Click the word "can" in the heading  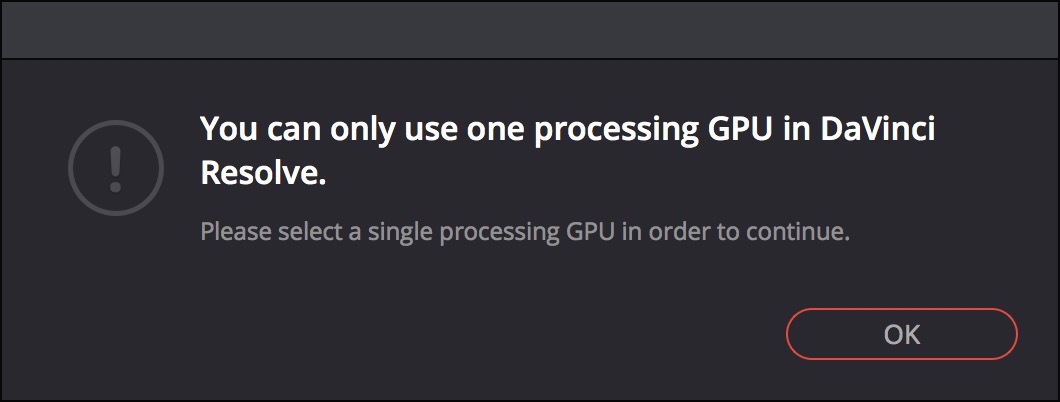pyautogui.click(x=288, y=130)
